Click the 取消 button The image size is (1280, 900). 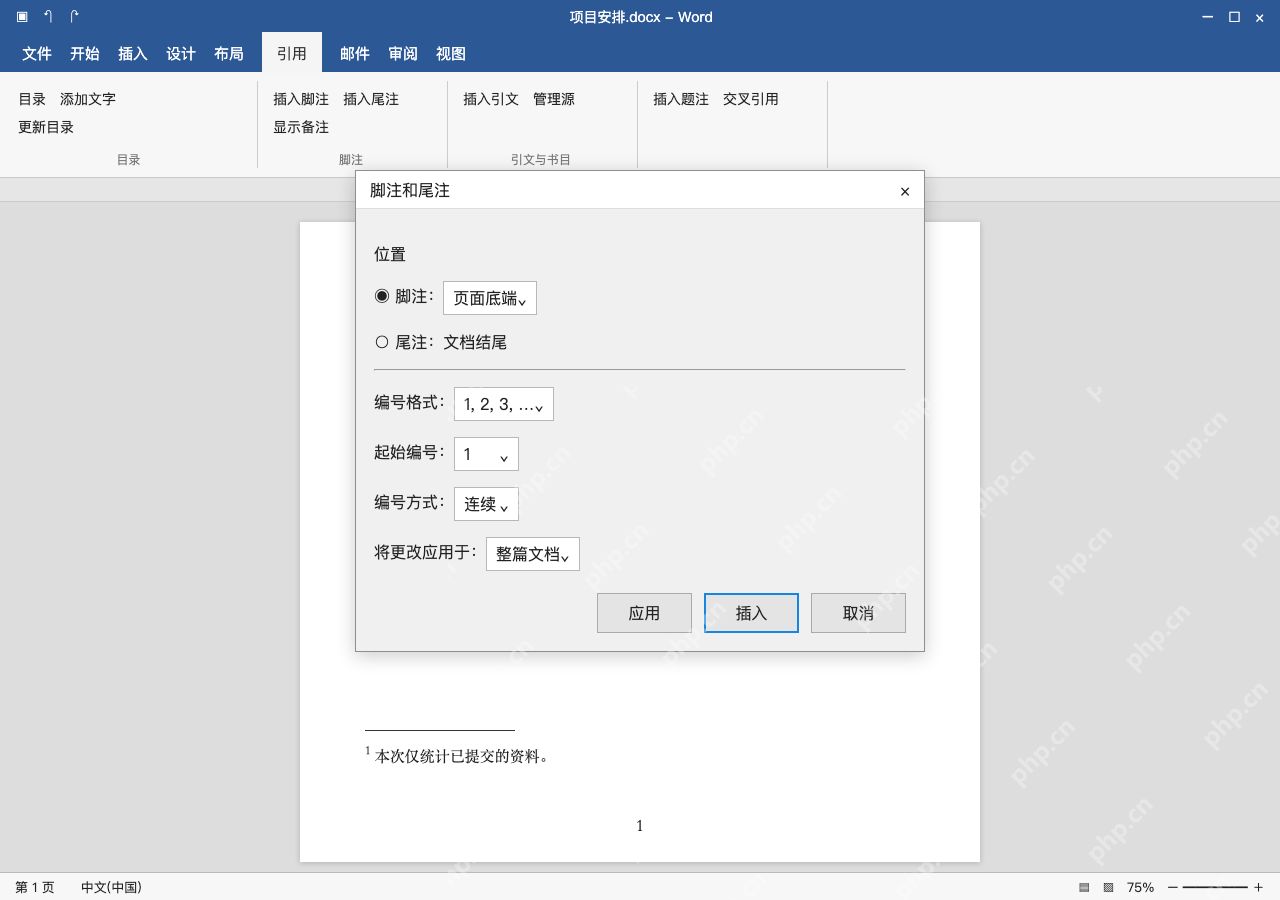[x=858, y=613]
